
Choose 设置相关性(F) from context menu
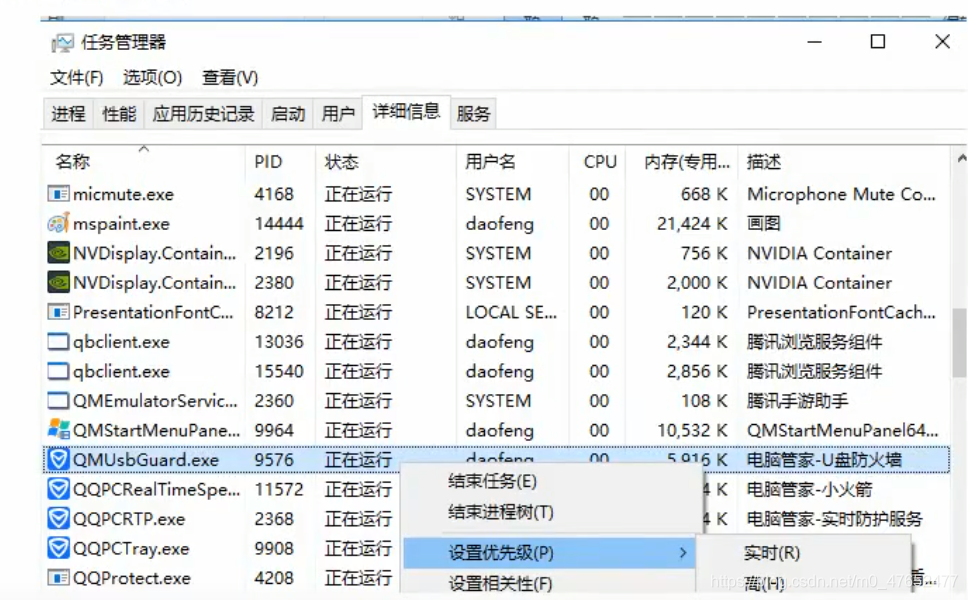coord(500,583)
